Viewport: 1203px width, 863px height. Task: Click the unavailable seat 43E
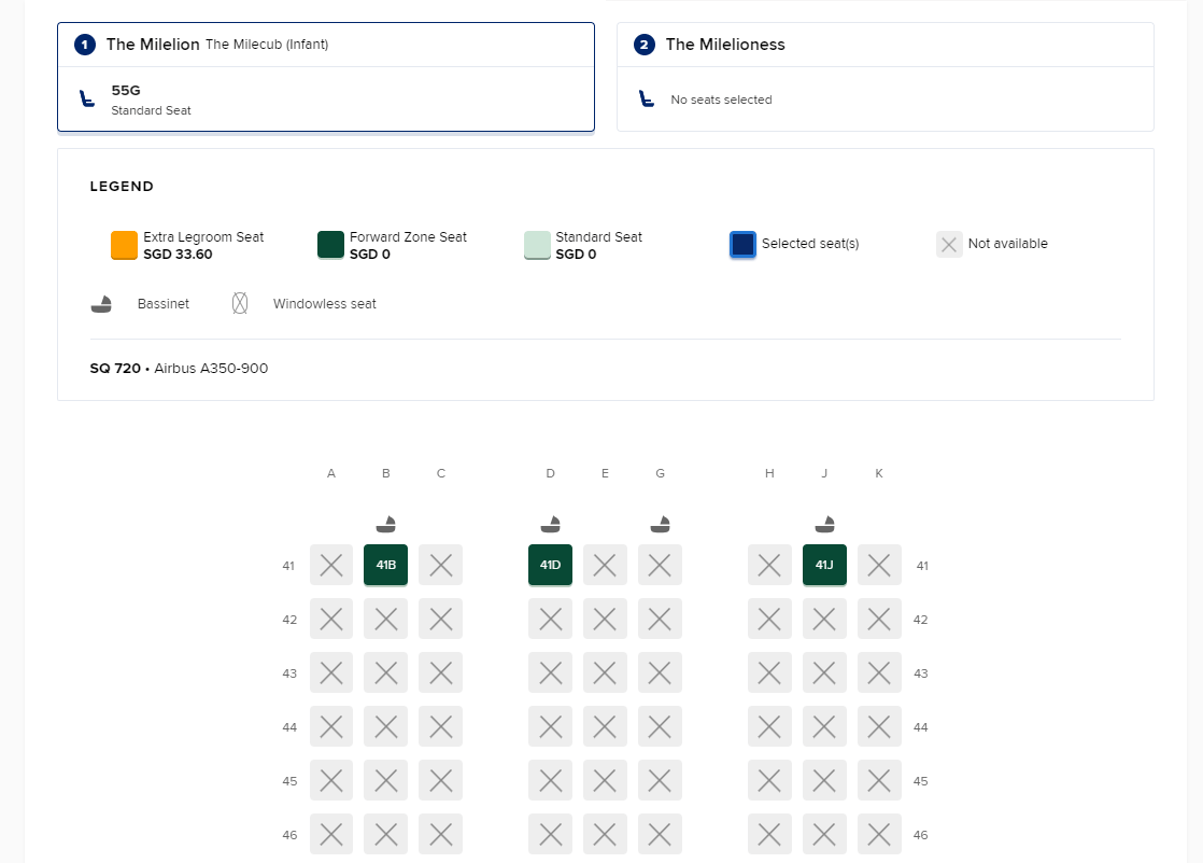(x=605, y=672)
